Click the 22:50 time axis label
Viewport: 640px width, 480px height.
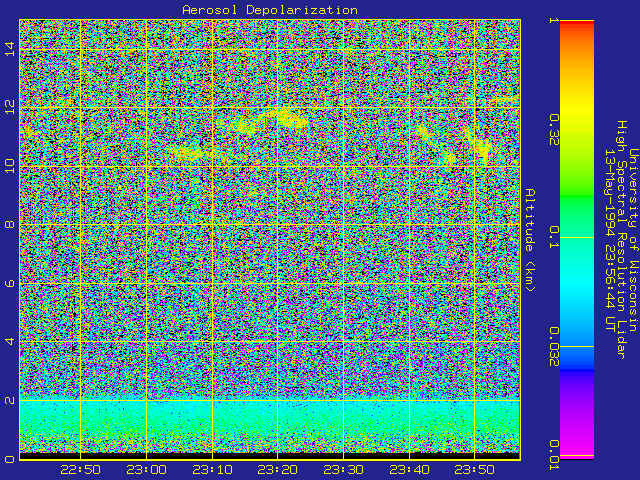click(x=80, y=470)
